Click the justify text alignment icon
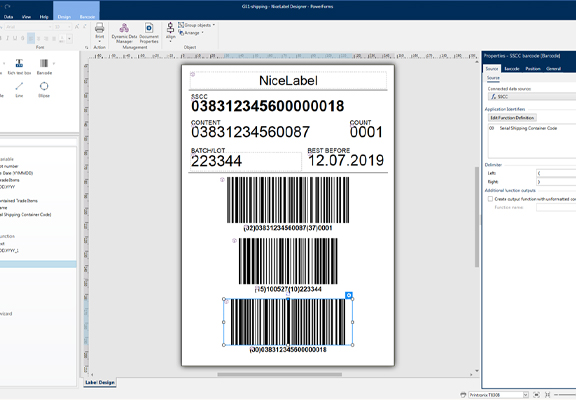Screen dimensions: 576x400 click(x=54, y=38)
